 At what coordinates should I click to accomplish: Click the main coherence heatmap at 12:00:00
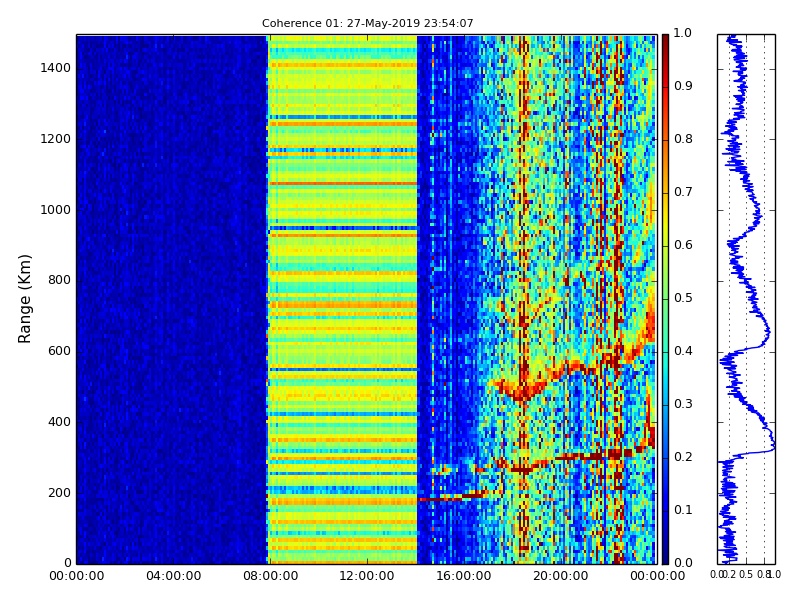367,299
